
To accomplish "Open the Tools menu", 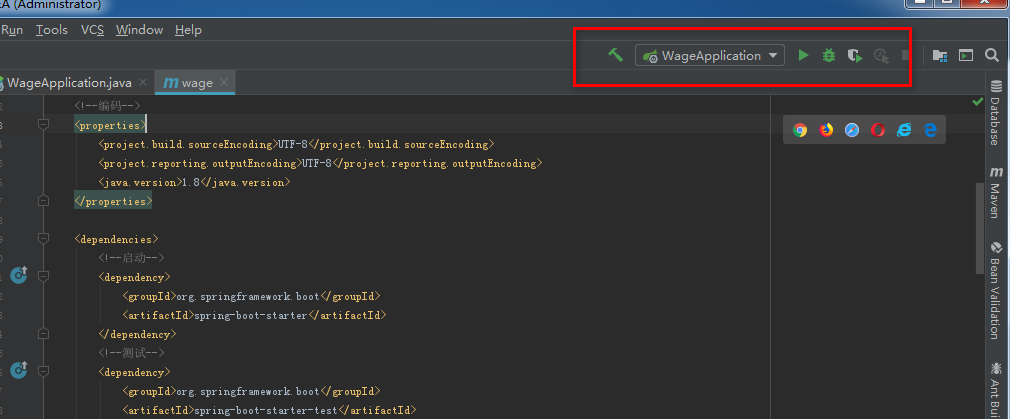I will pos(52,30).
